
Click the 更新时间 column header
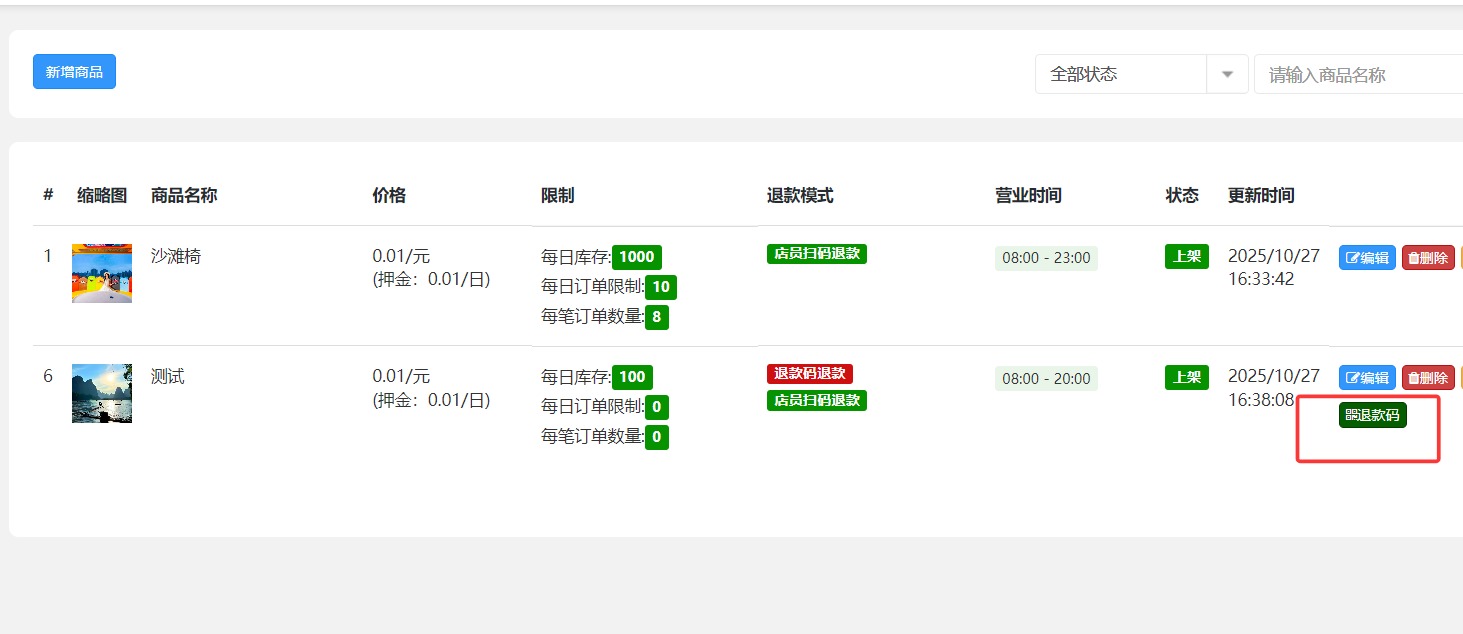(x=1261, y=196)
